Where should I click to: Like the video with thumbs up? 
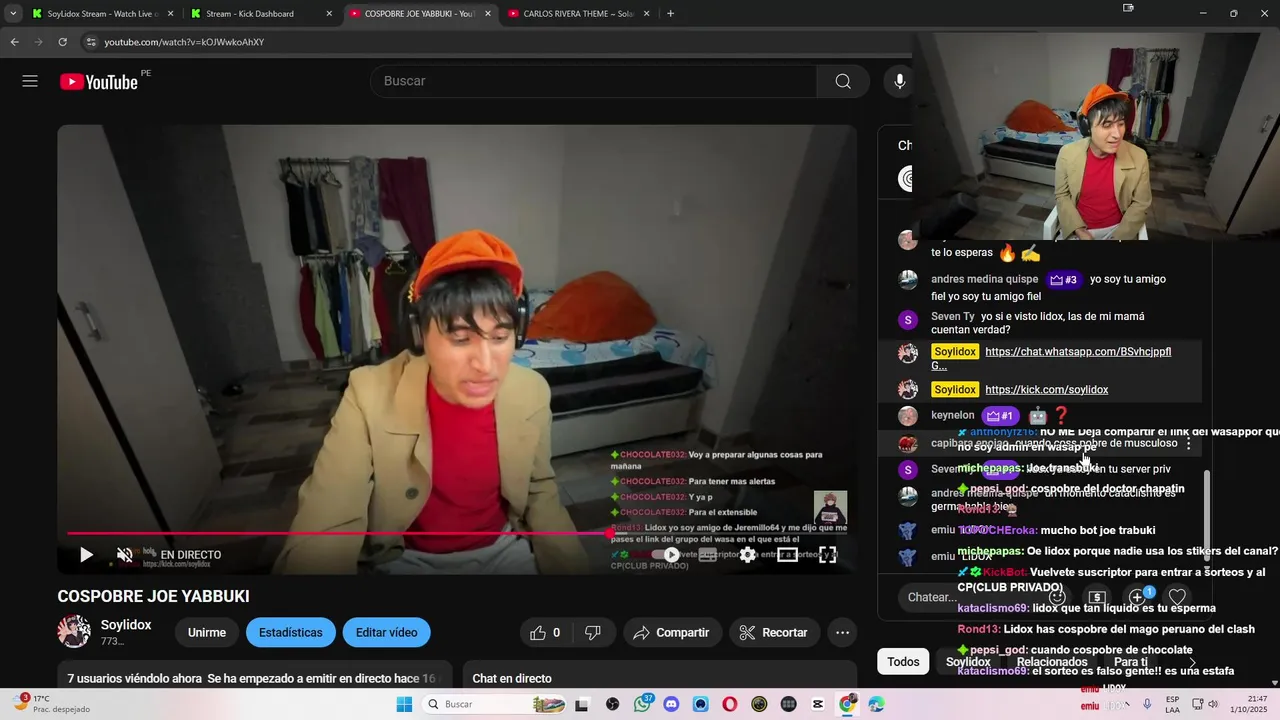pos(545,633)
